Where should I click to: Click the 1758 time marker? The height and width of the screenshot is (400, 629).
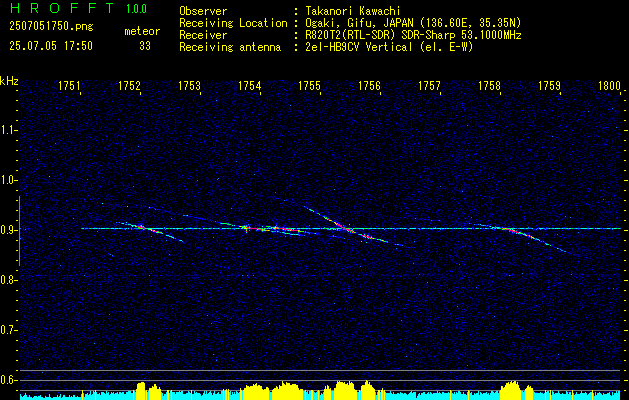(489, 85)
